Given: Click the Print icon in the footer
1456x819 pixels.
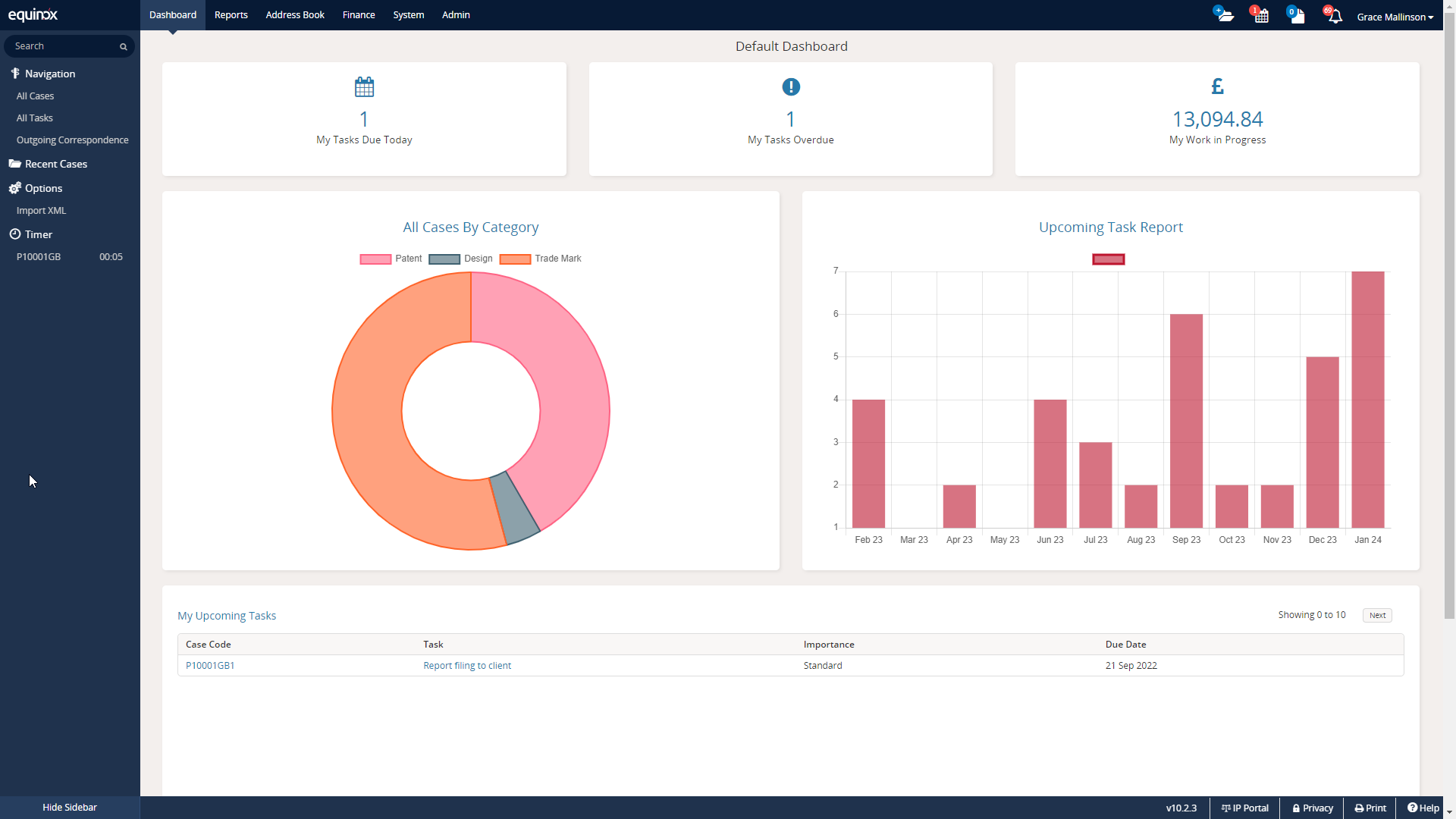Looking at the screenshot, I should [x=1370, y=808].
